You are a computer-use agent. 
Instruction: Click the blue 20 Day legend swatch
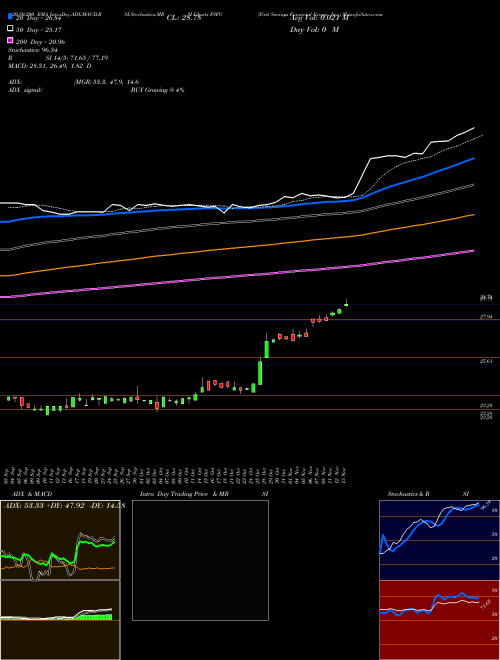11,16
